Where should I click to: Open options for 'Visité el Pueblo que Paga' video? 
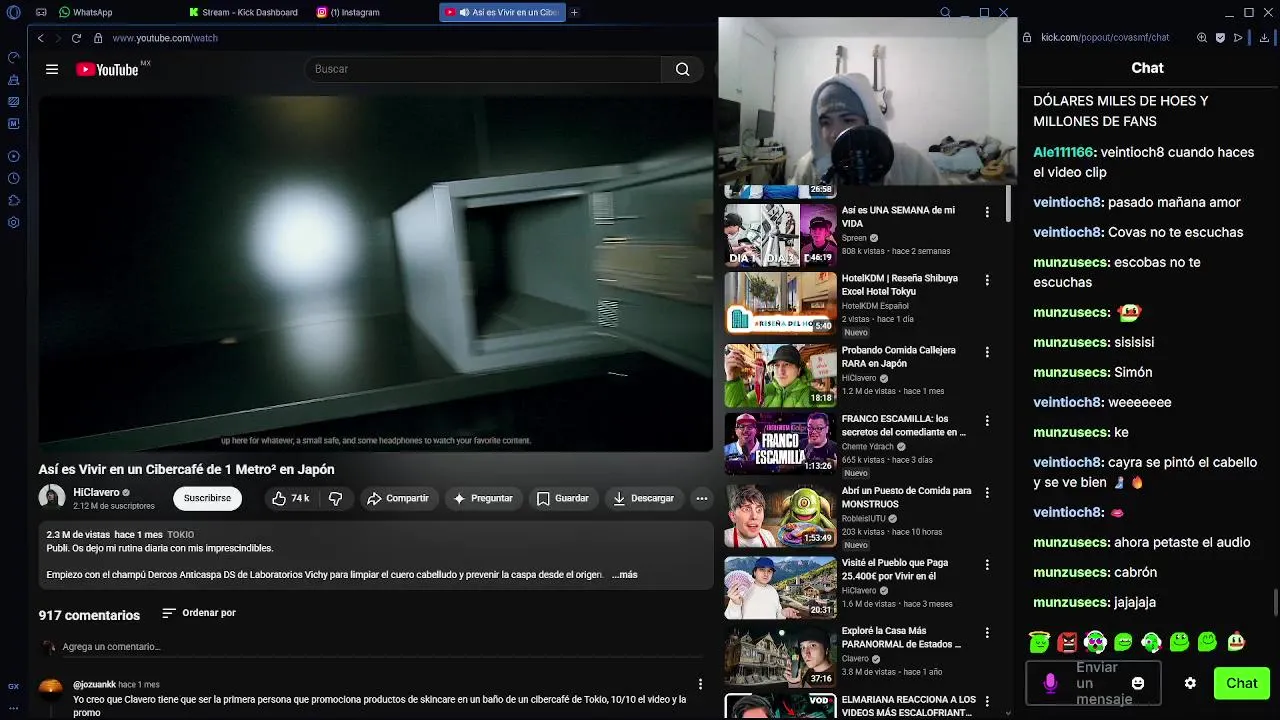click(987, 565)
